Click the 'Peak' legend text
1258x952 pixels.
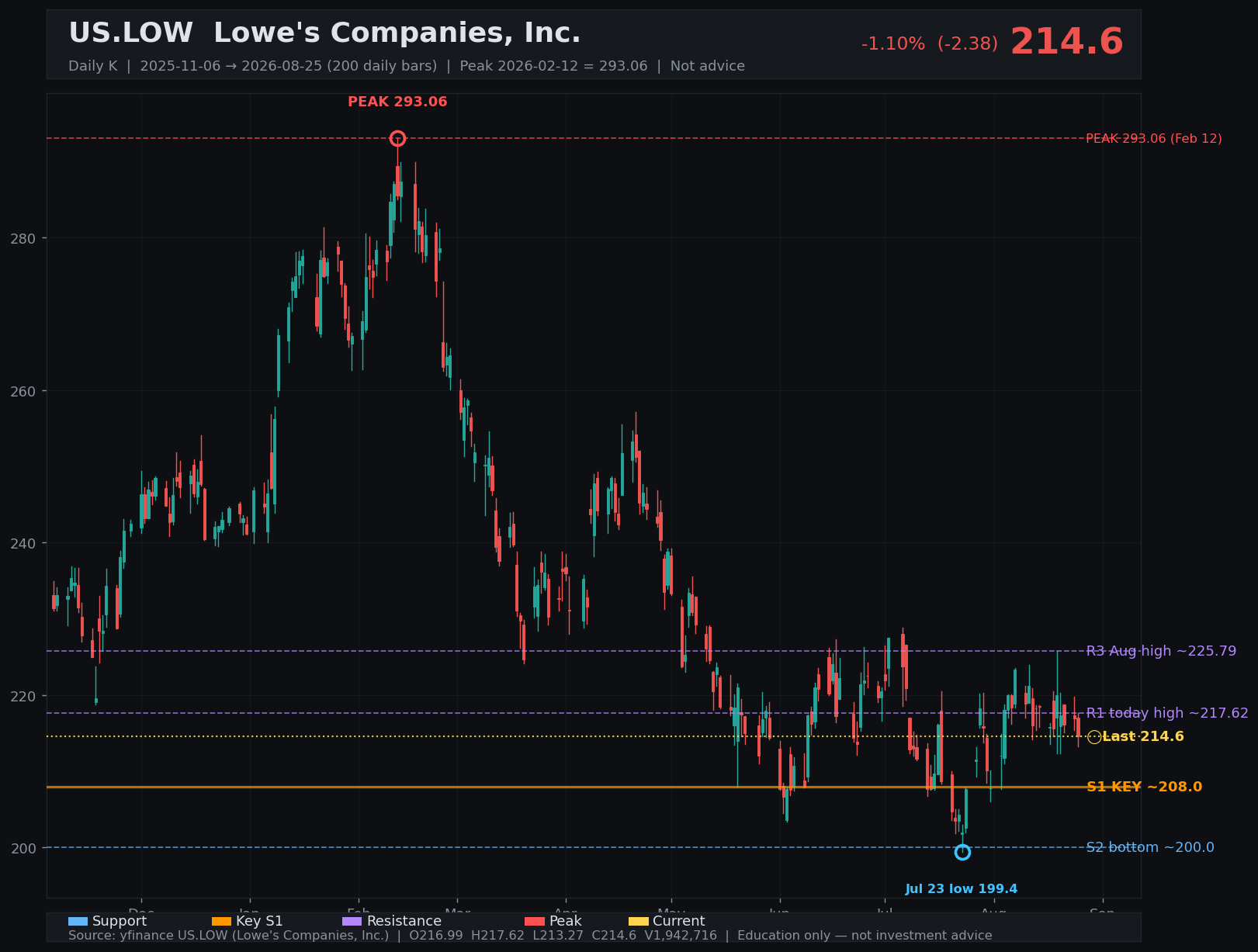pos(566,921)
